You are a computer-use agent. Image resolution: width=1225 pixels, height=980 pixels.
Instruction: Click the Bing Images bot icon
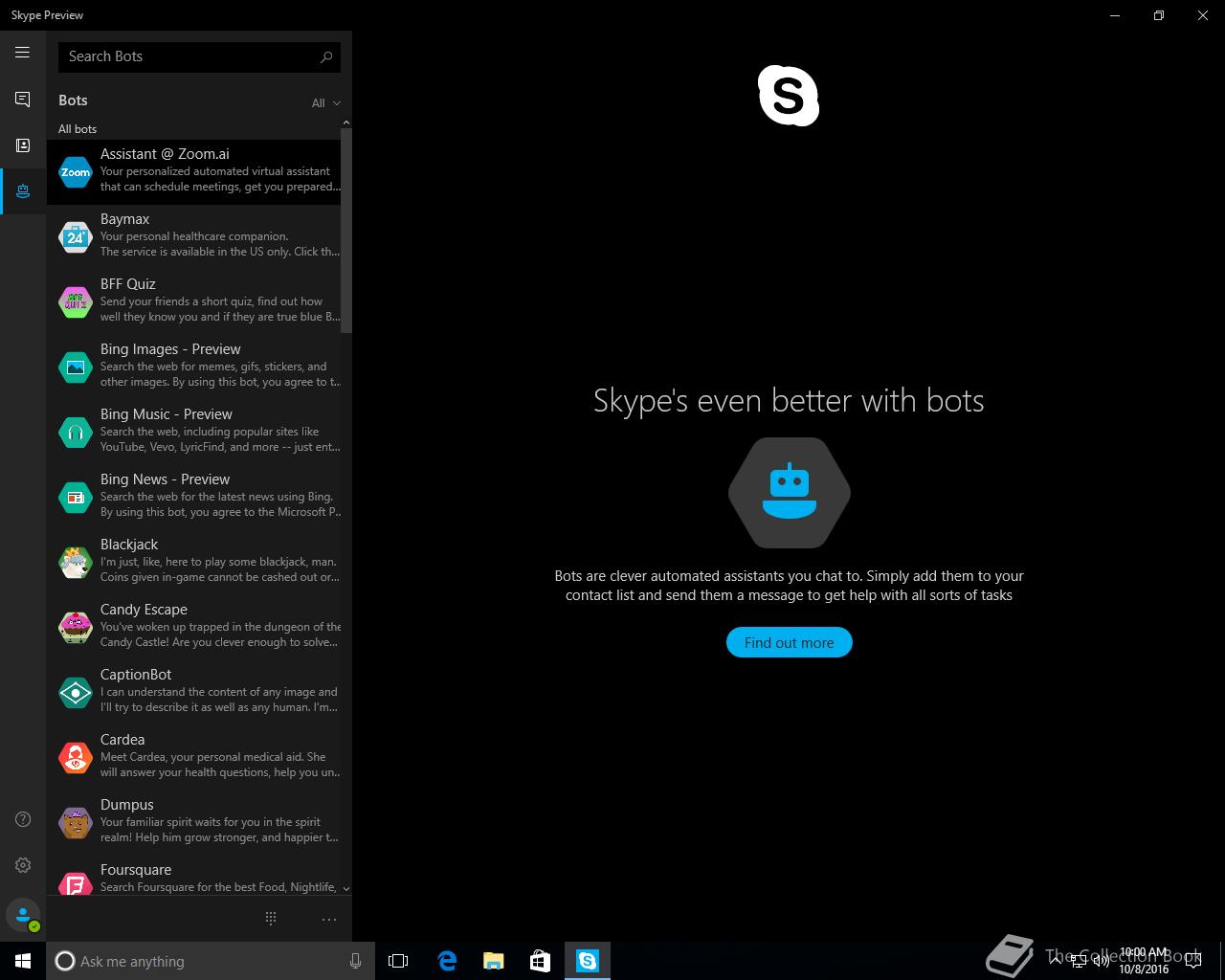tap(76, 367)
